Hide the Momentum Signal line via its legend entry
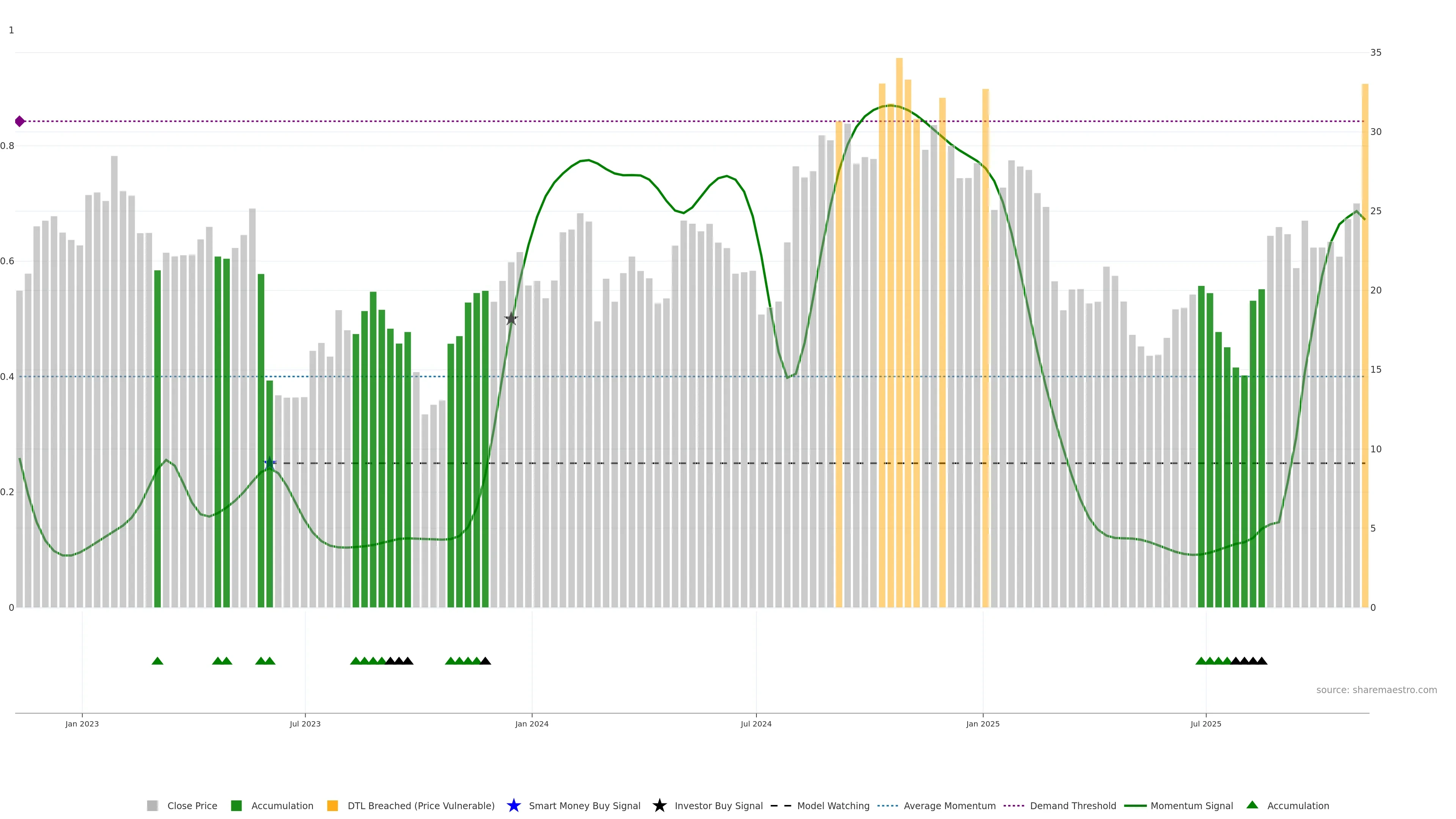The width and height of the screenshot is (1456, 819). pyautogui.click(x=1191, y=806)
